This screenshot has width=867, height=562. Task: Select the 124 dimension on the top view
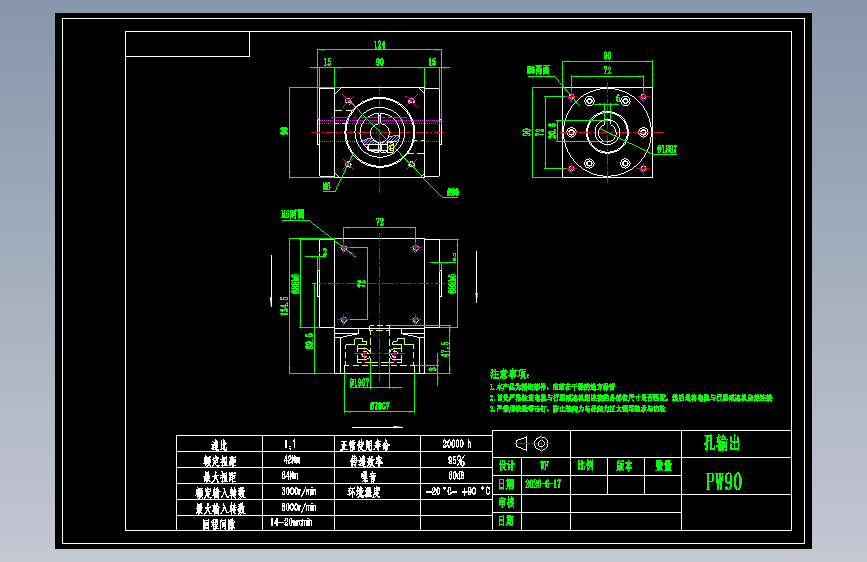pos(379,45)
